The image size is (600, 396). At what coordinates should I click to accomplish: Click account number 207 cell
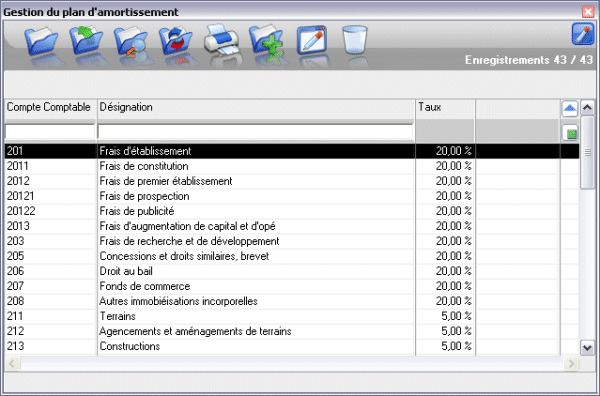point(51,286)
